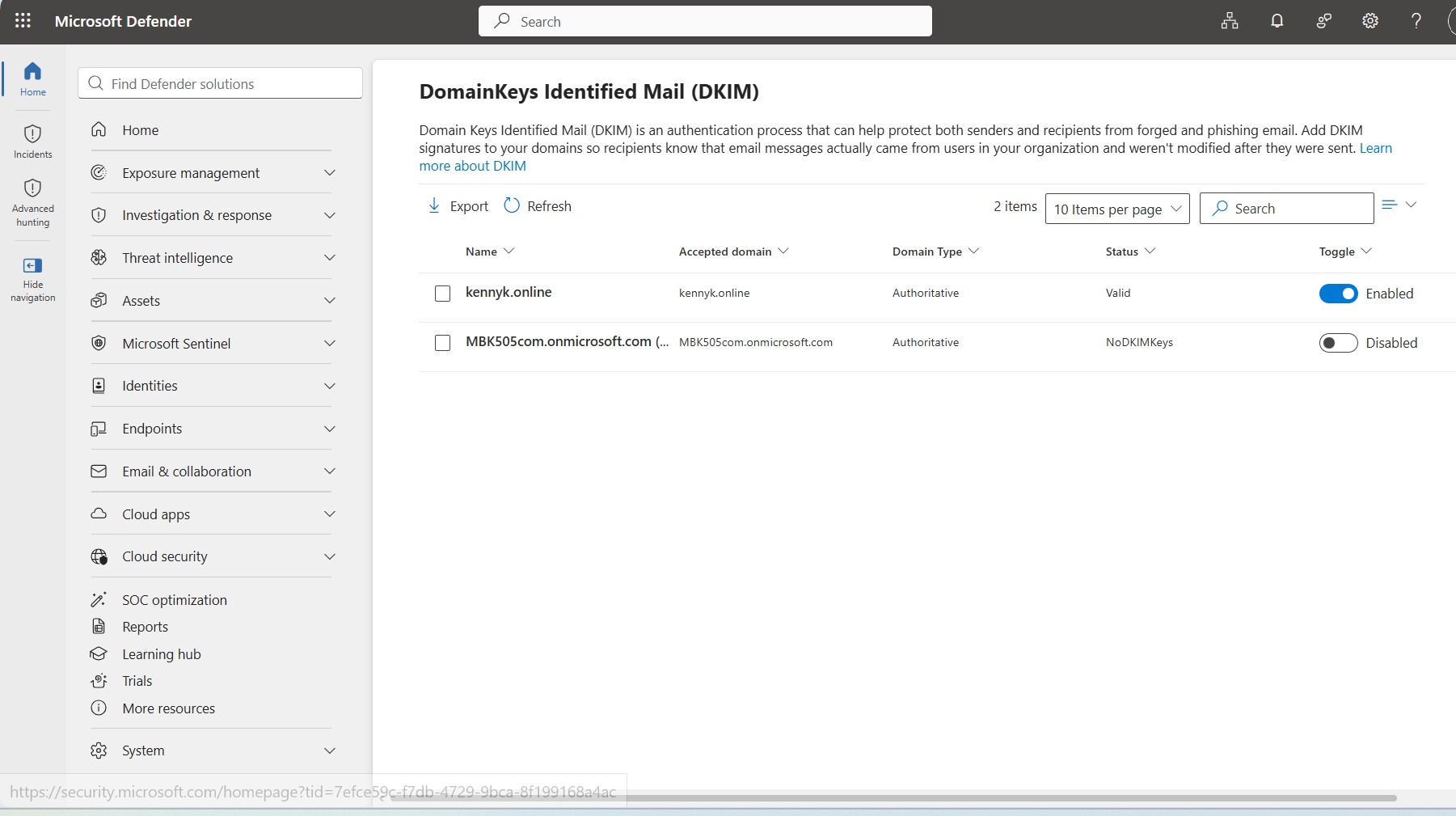Screen dimensions: 1456x816
Task: Open the MBK505com.onmicrosoft.com domain name
Action: (x=567, y=341)
